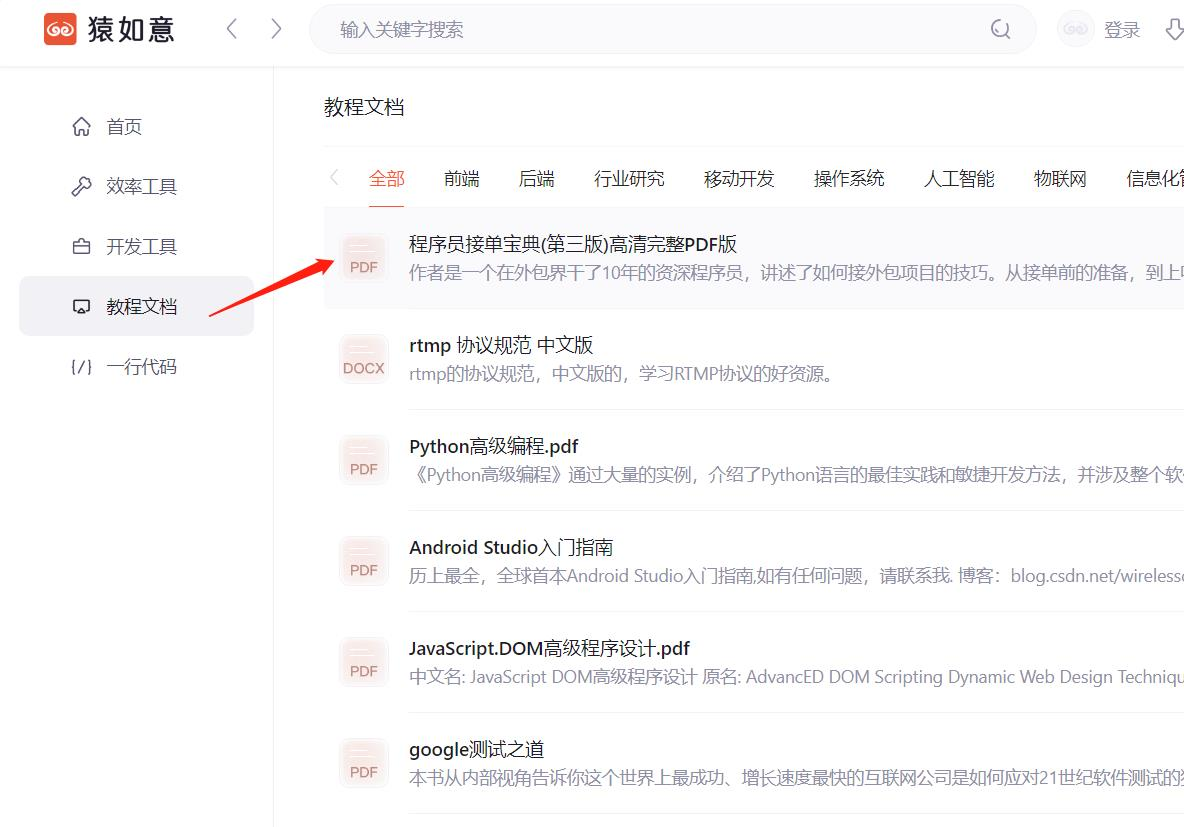Viewport: 1184px width, 827px height.
Task: Go back with the left navigation arrow
Action: [x=232, y=29]
